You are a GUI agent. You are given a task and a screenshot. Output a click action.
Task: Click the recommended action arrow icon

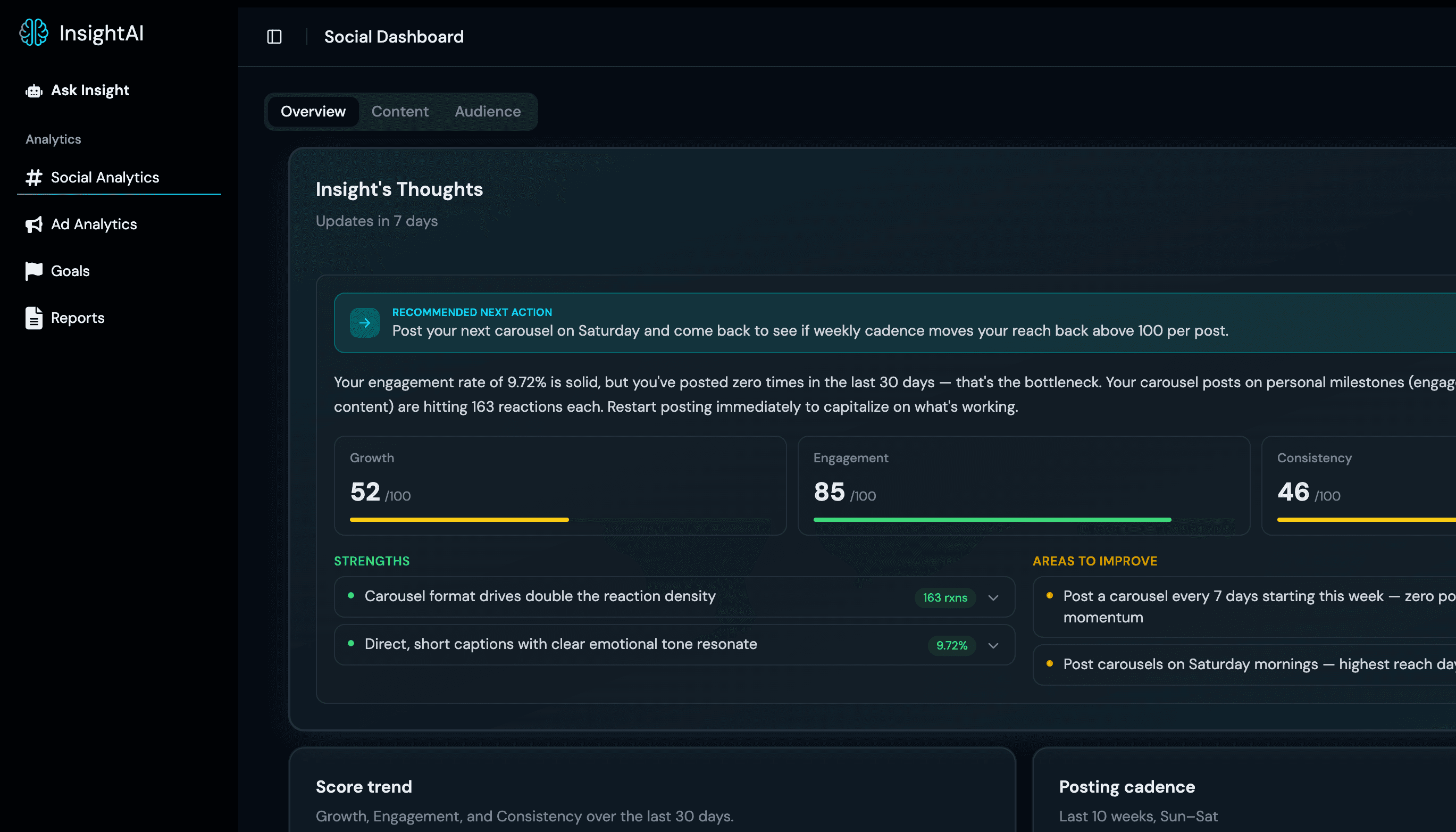[364, 323]
